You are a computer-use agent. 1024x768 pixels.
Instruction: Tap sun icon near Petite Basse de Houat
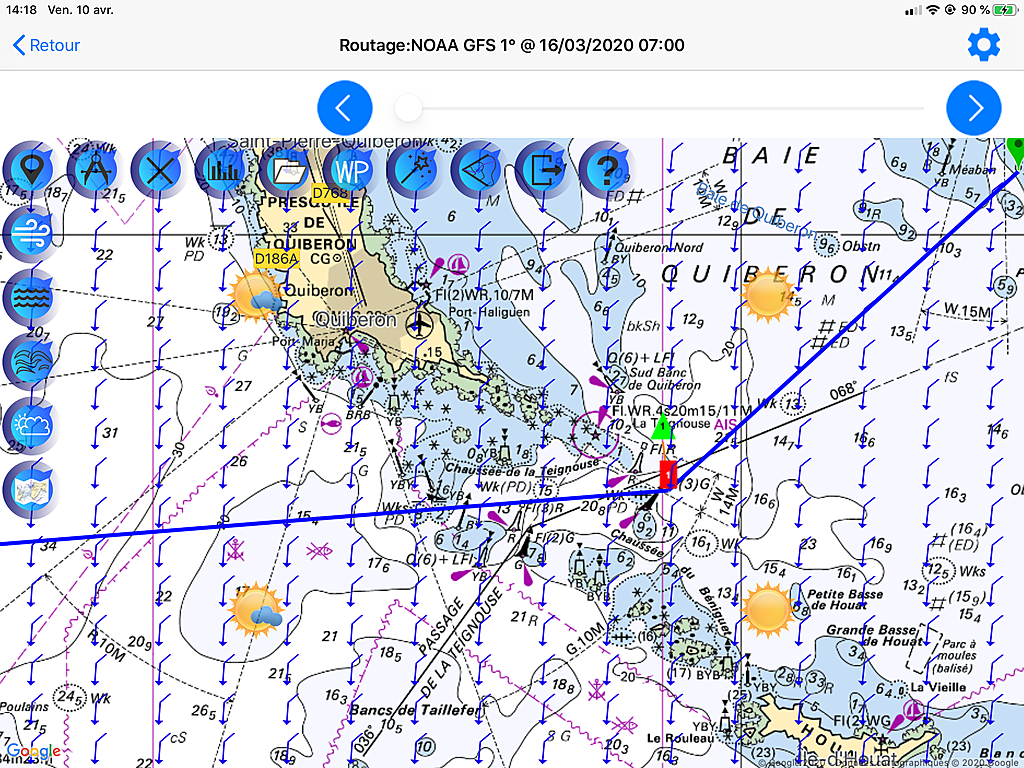tap(767, 611)
